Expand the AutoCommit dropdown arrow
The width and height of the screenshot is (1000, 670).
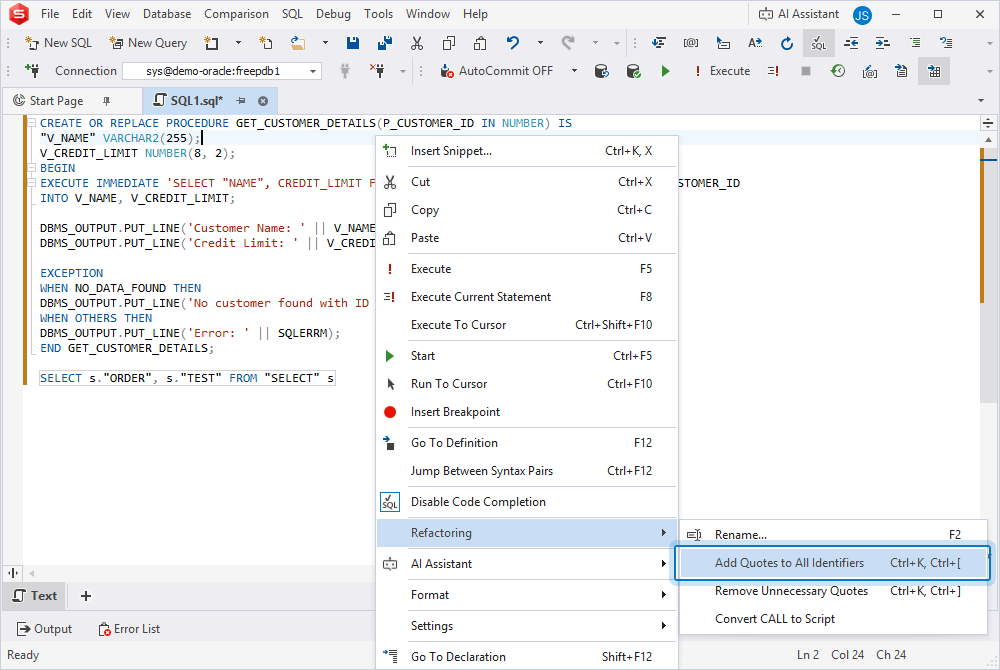(573, 71)
